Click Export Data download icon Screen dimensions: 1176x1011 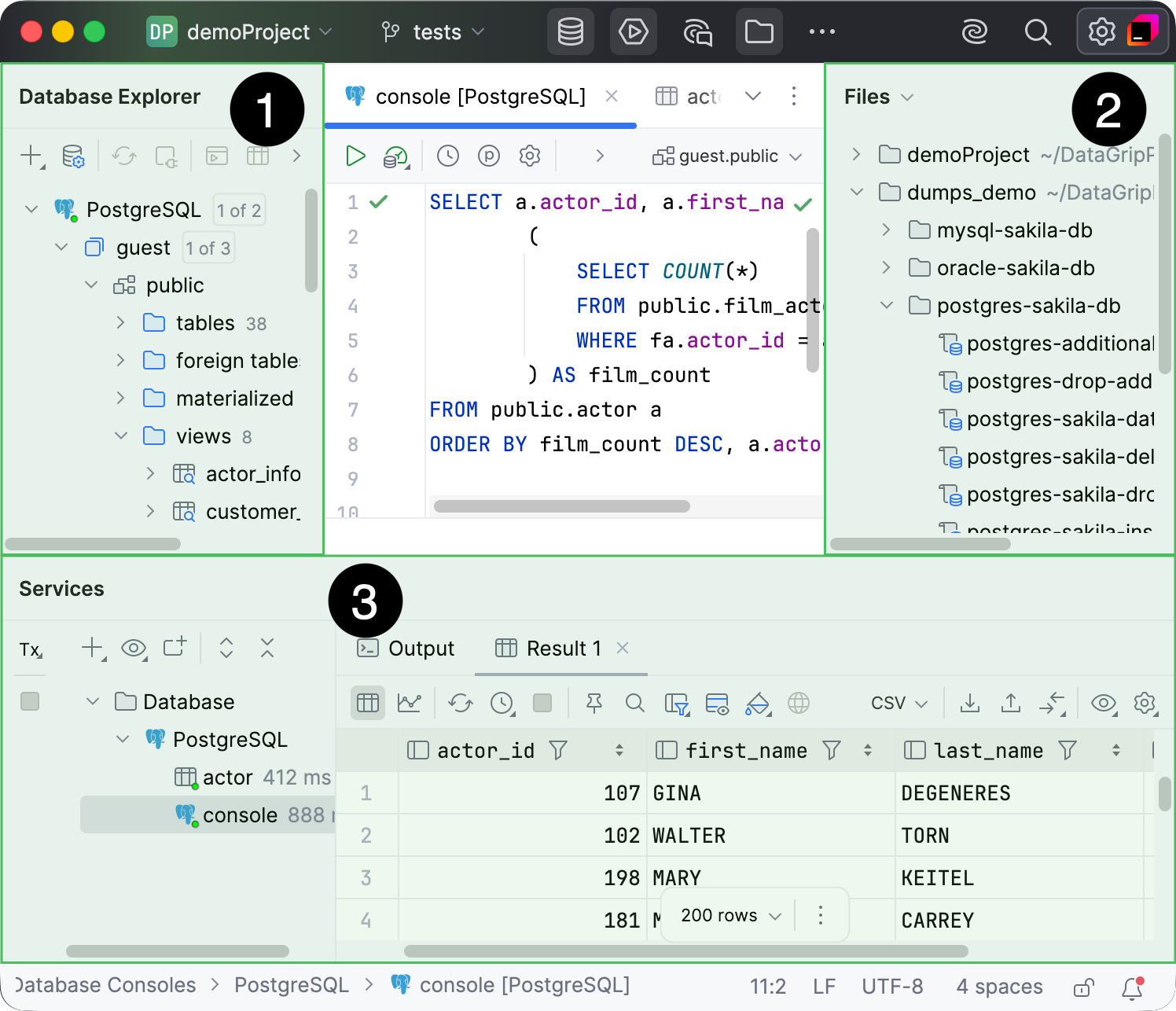tap(970, 703)
